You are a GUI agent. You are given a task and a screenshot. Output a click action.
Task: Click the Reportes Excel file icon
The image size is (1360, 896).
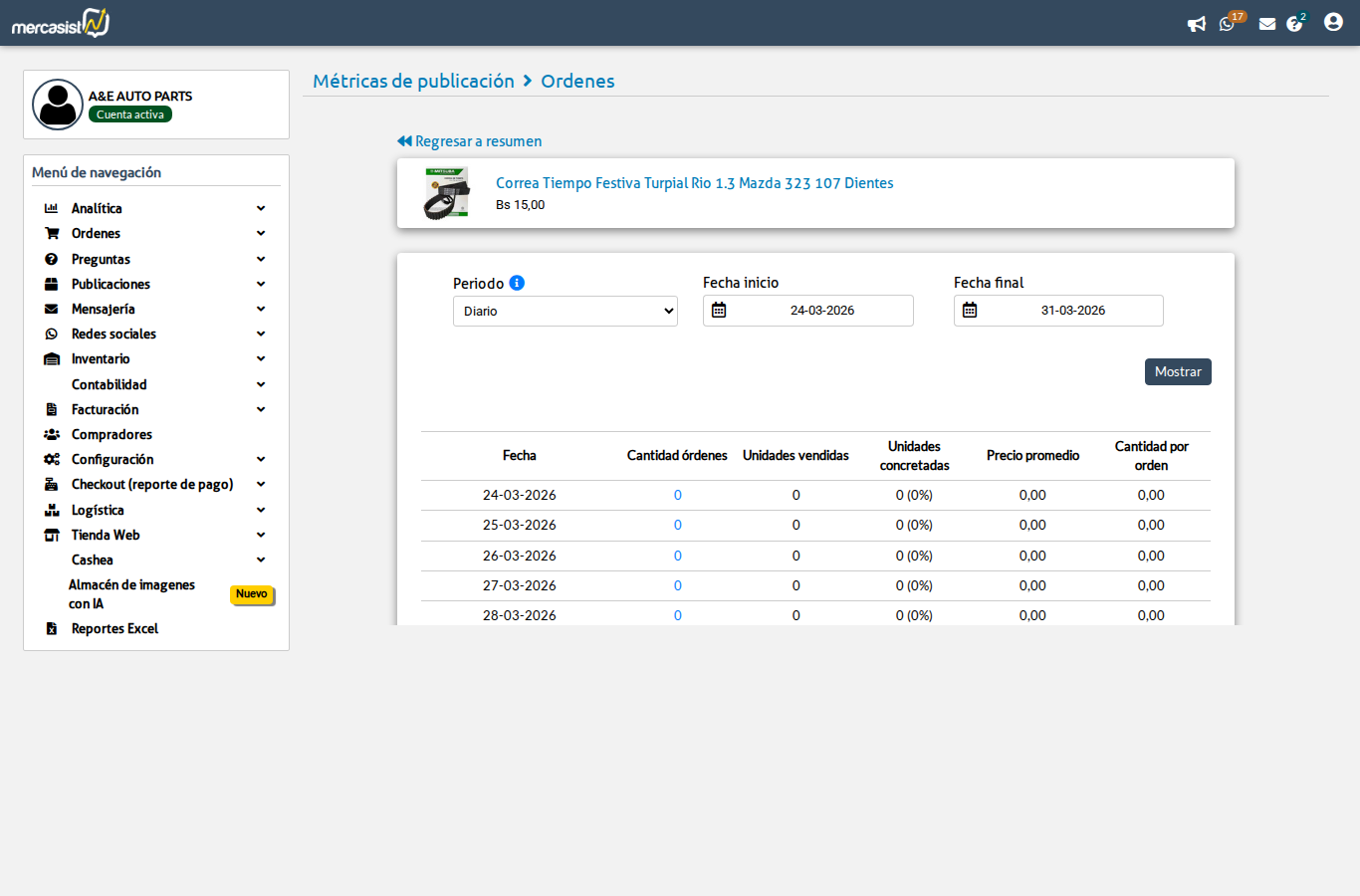pos(52,628)
